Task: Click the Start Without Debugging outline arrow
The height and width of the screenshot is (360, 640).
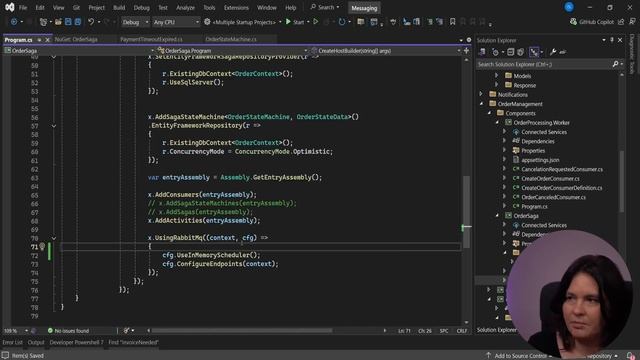Action: (316, 22)
